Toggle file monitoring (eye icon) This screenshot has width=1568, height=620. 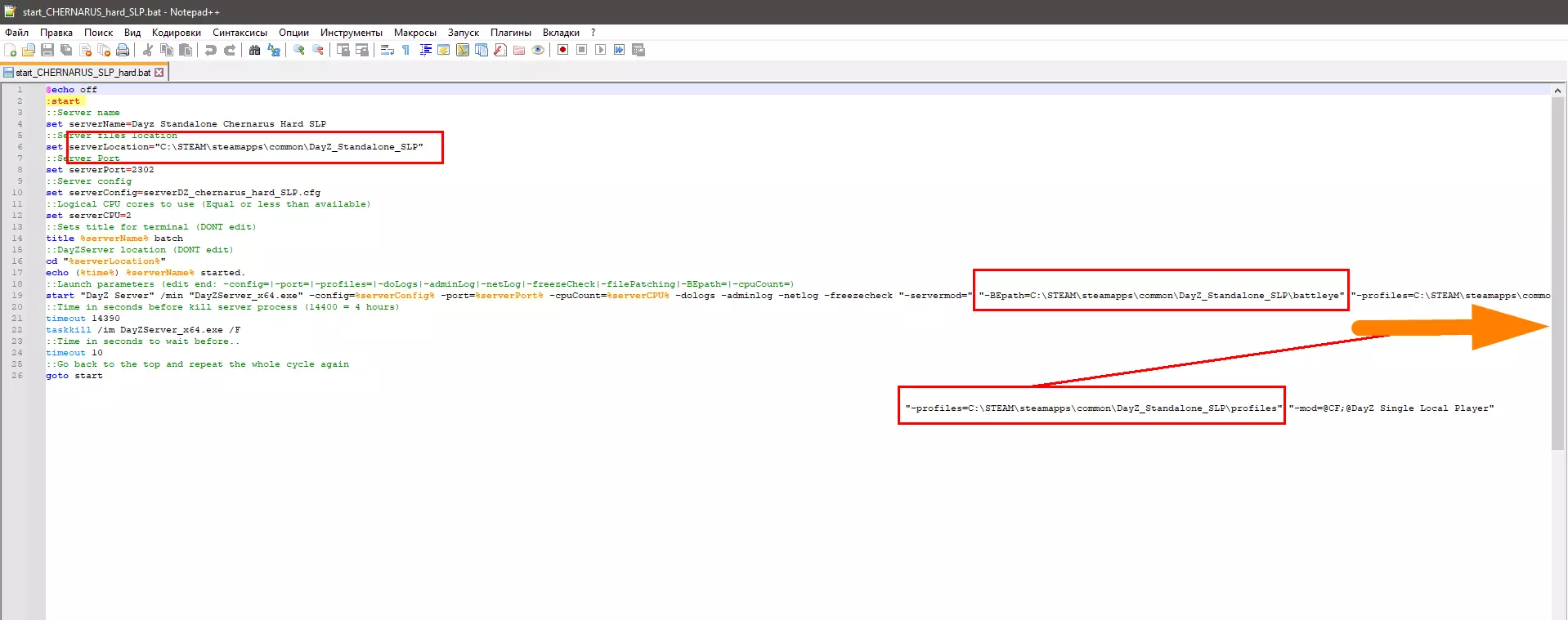[538, 50]
